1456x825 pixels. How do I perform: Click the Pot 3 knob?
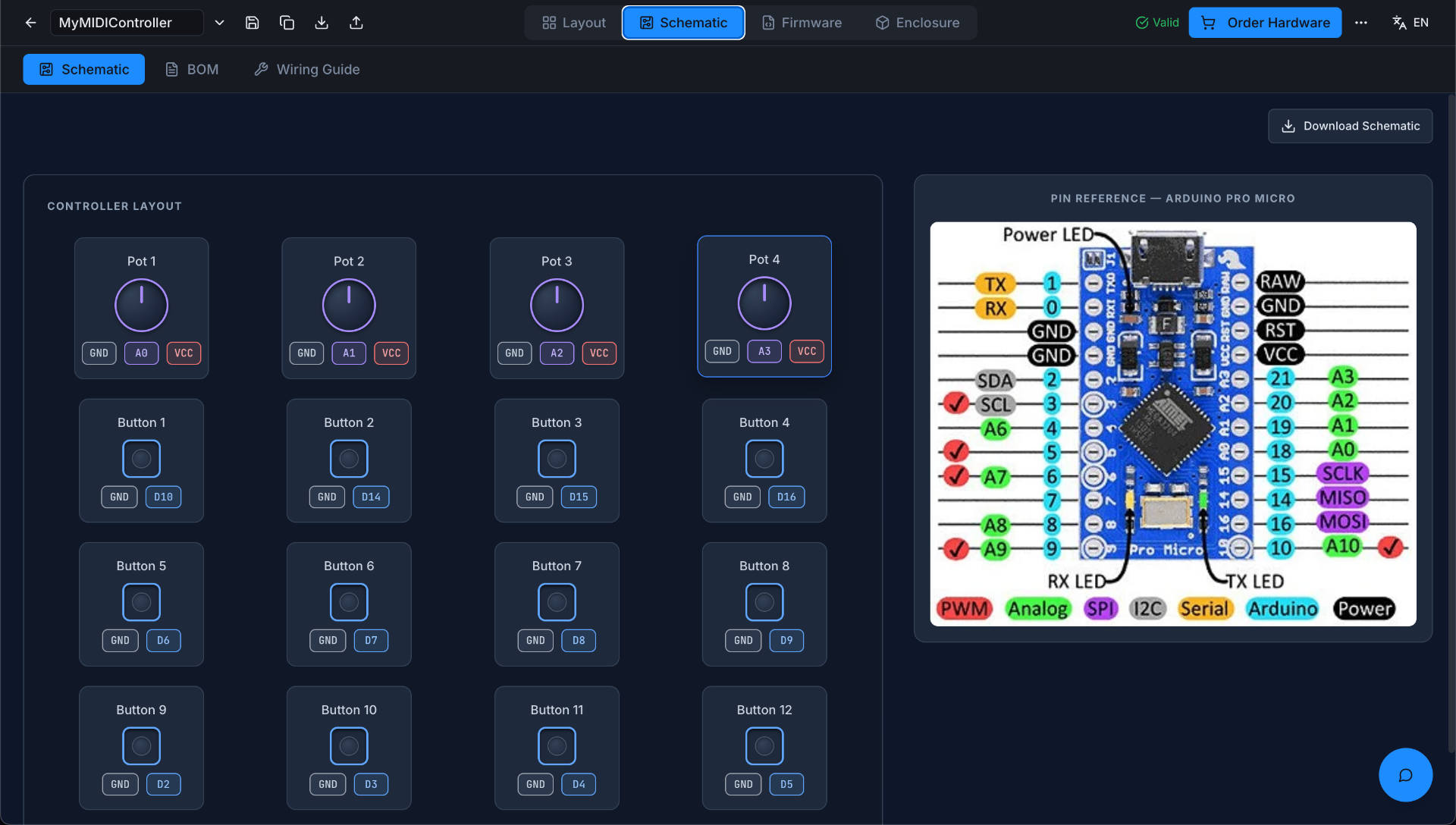557,305
